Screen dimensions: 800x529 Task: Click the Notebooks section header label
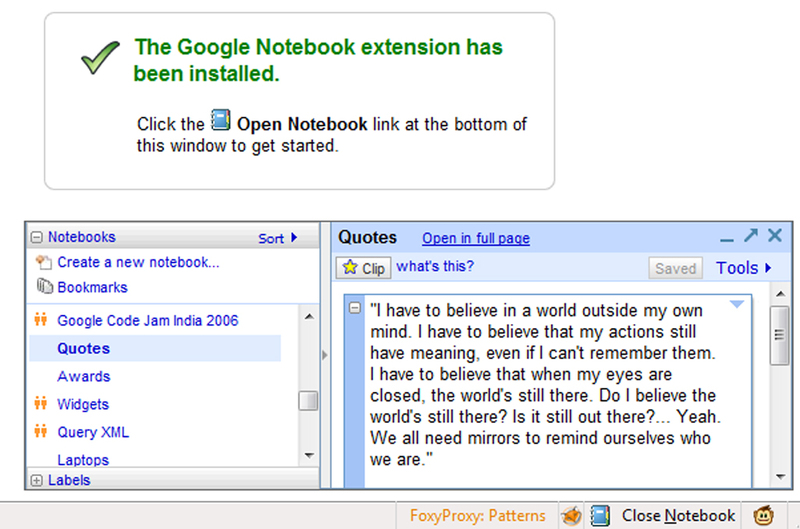click(82, 237)
